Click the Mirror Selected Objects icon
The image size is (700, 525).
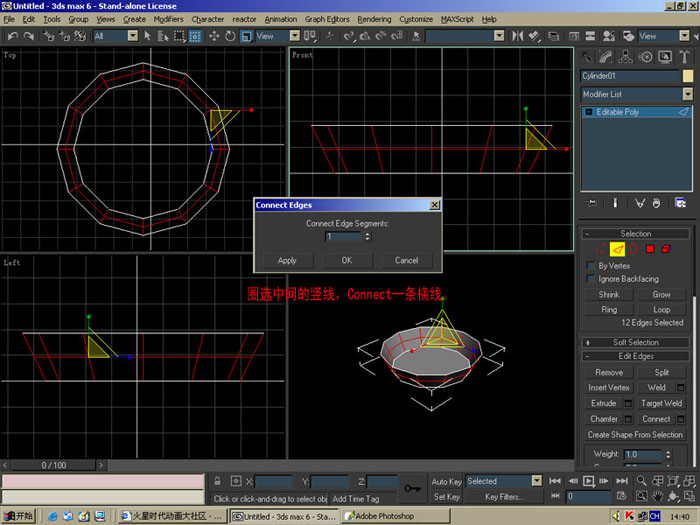click(517, 36)
